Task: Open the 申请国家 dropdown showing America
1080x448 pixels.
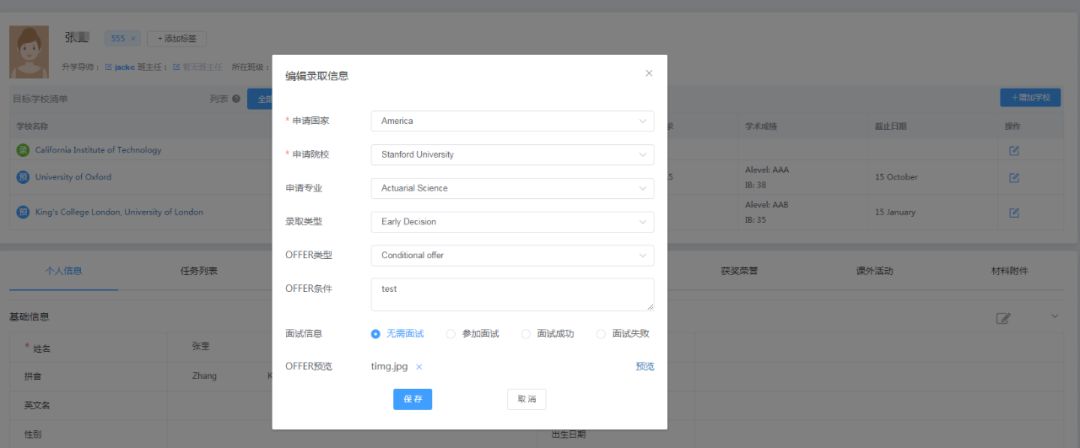Action: 512,121
